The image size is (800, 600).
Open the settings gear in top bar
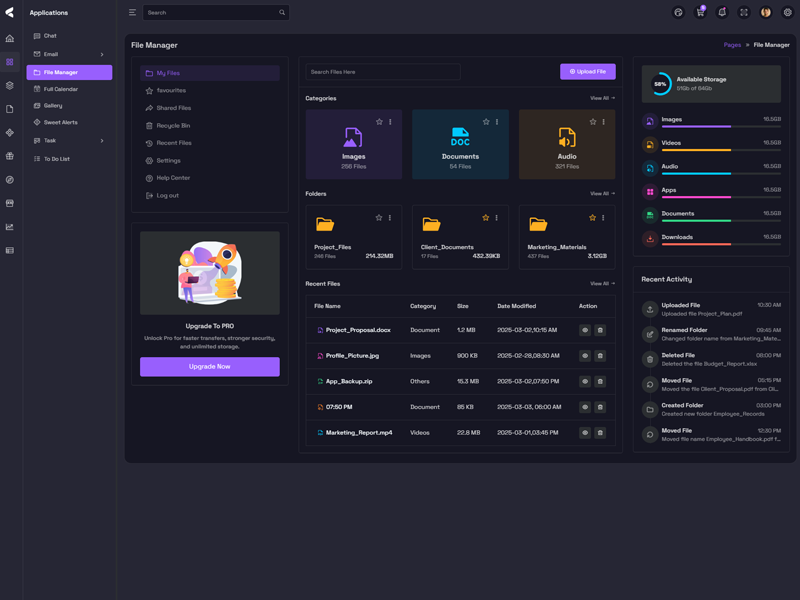[788, 13]
